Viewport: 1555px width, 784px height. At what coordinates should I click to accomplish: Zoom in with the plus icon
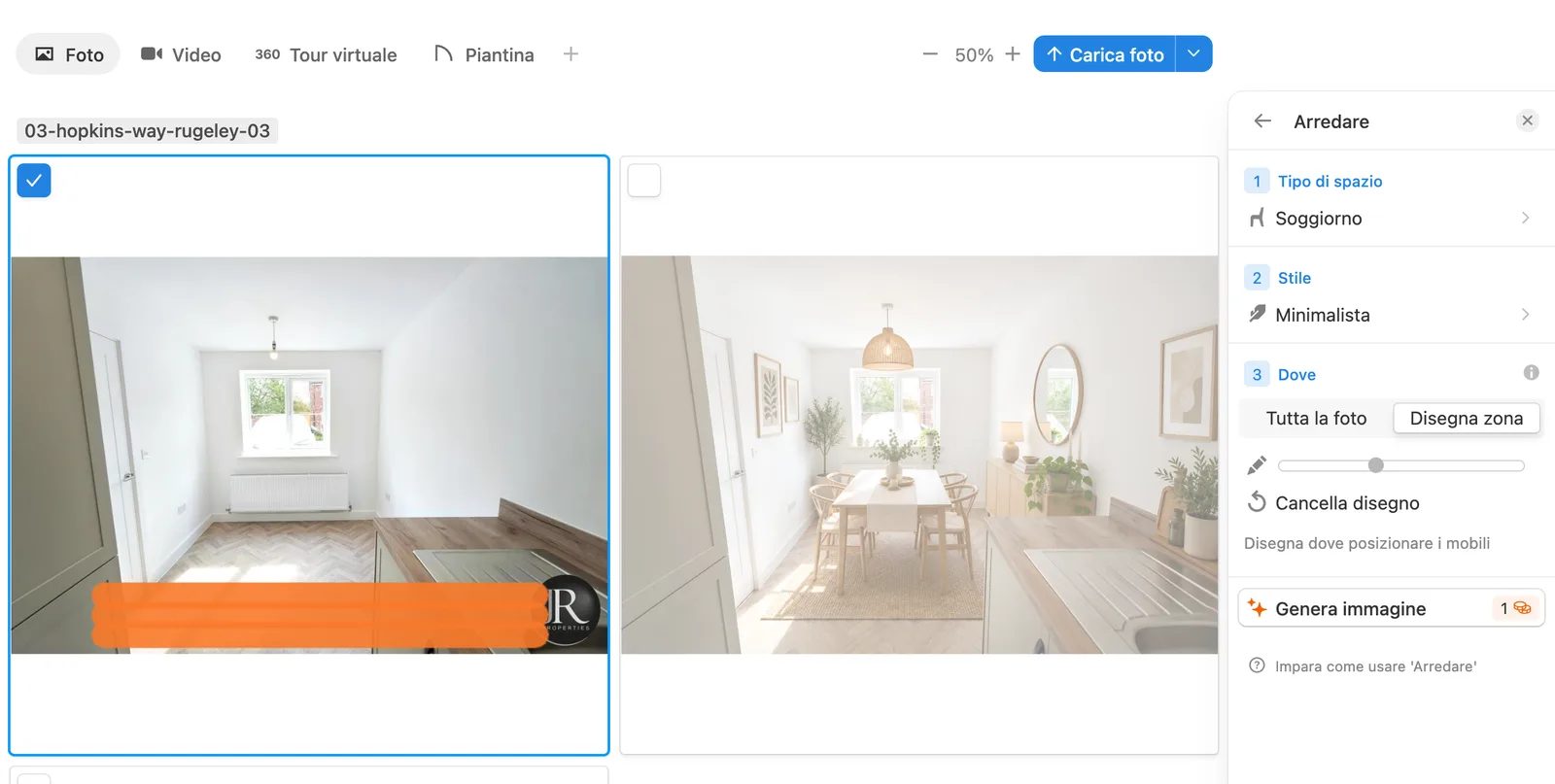(x=1013, y=54)
